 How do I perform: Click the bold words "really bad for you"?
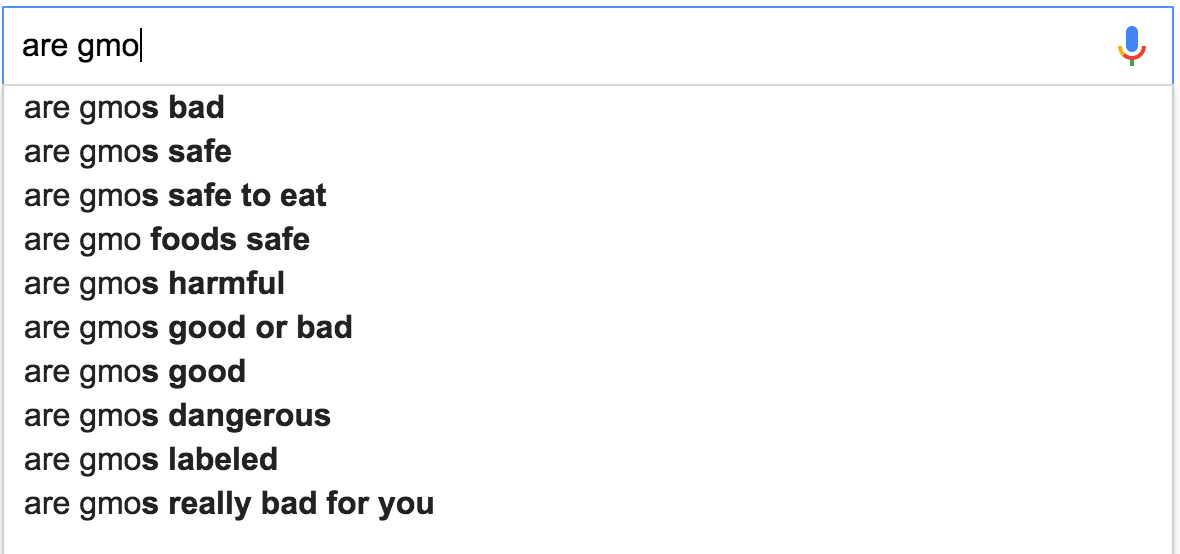click(301, 504)
